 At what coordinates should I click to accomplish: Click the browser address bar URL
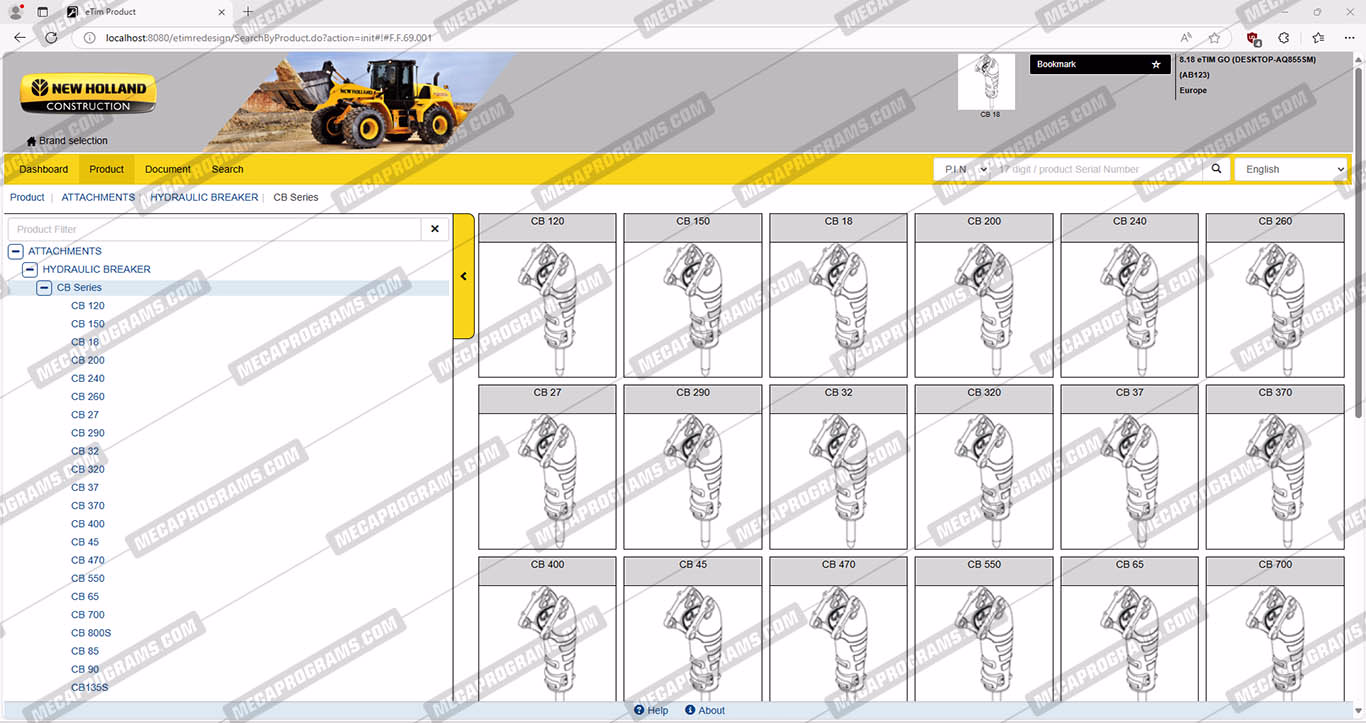(268, 38)
